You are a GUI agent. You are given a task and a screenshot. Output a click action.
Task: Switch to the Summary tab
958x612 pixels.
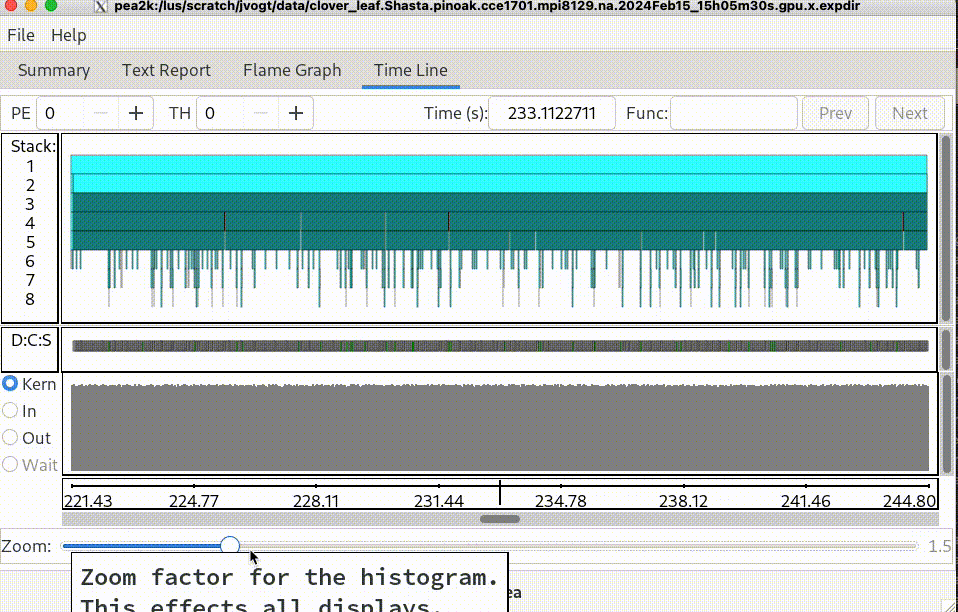[x=54, y=70]
